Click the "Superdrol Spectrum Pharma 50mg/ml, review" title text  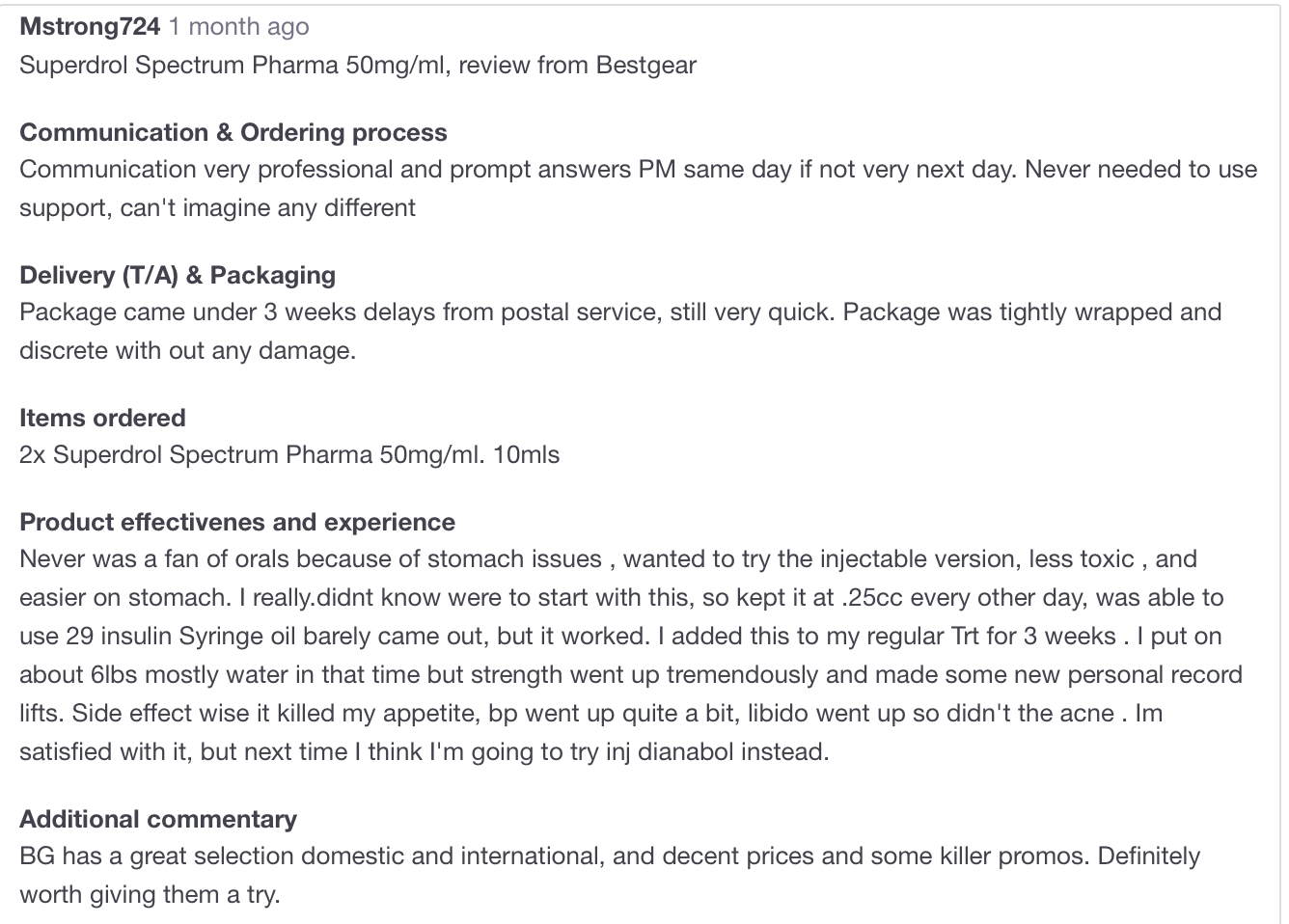pyautogui.click(x=261, y=65)
